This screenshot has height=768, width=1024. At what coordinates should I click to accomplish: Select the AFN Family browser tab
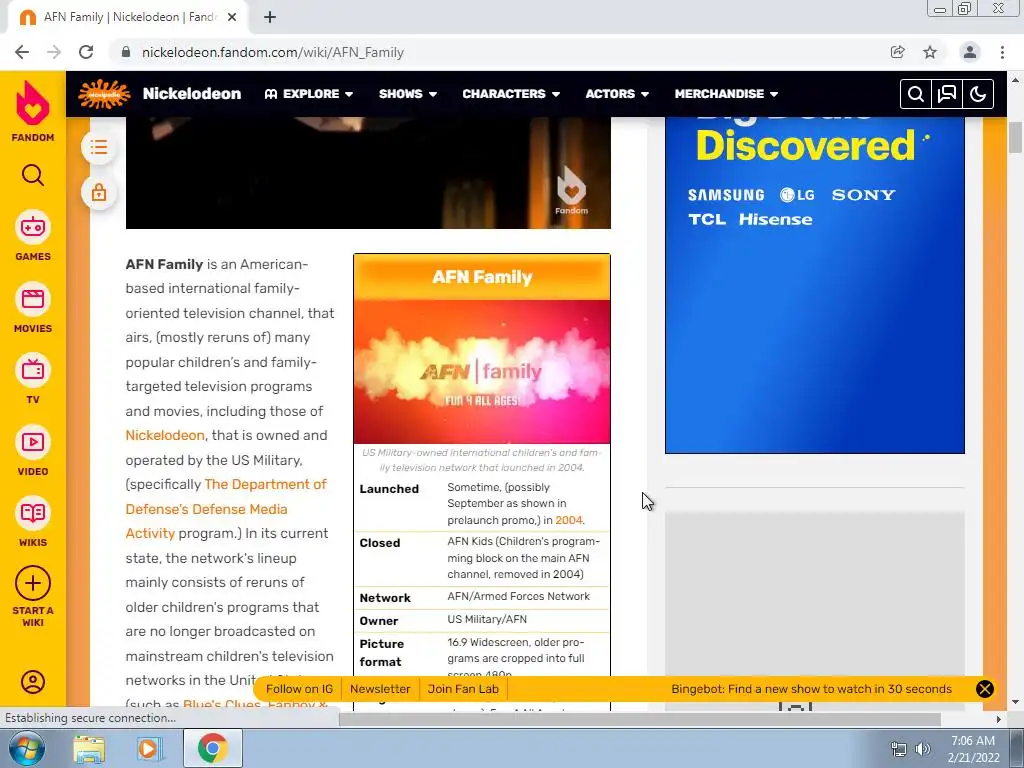[127, 17]
